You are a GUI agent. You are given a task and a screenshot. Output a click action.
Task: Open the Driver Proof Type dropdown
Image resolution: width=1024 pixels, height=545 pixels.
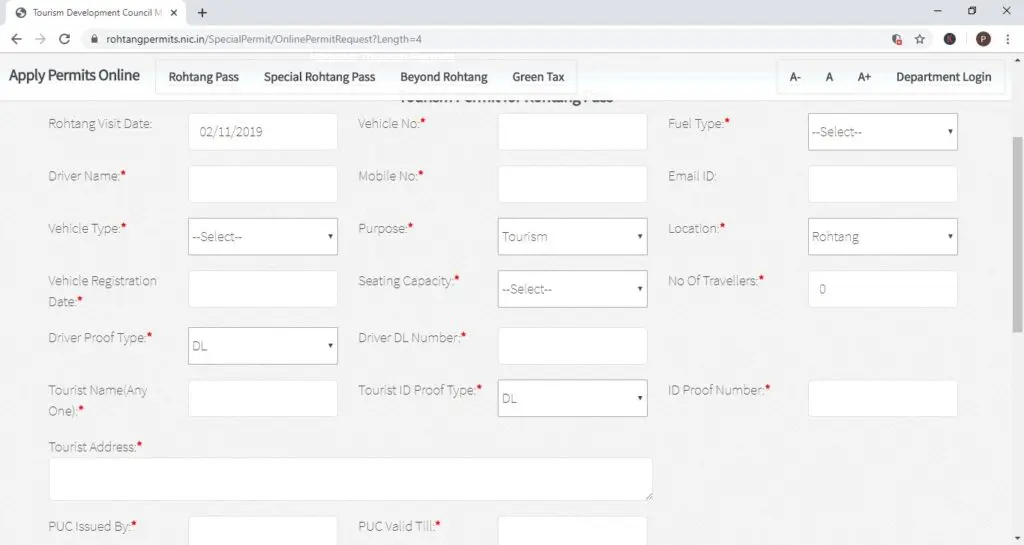click(263, 346)
